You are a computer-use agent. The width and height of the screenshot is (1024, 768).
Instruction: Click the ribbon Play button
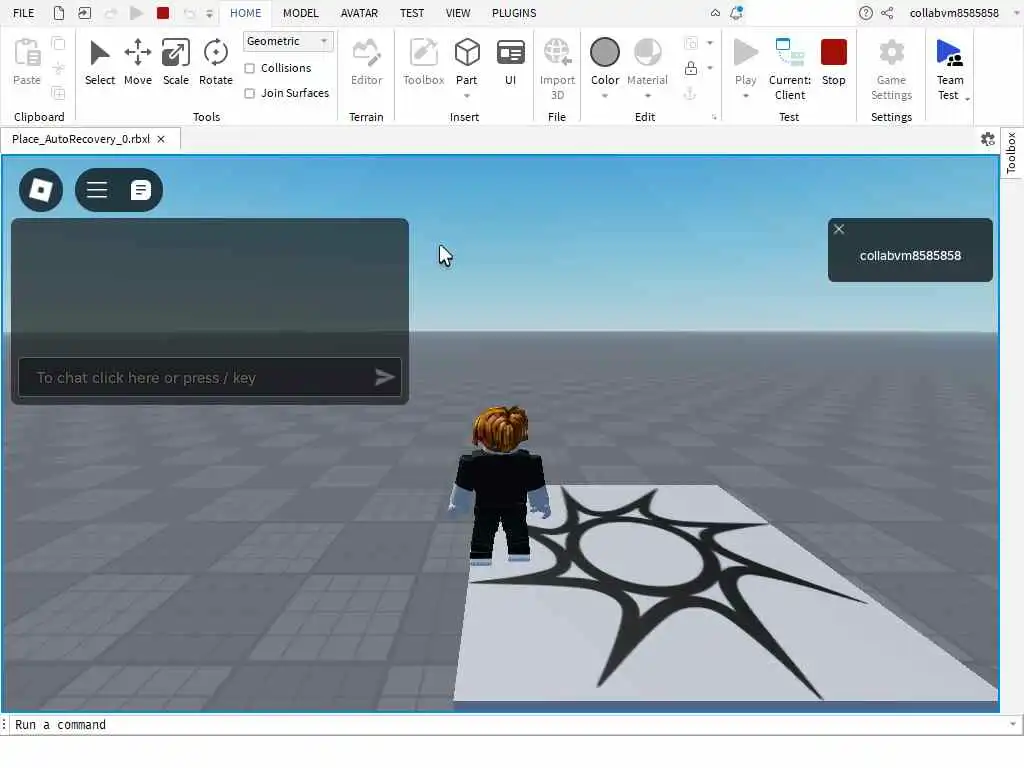[x=745, y=54]
